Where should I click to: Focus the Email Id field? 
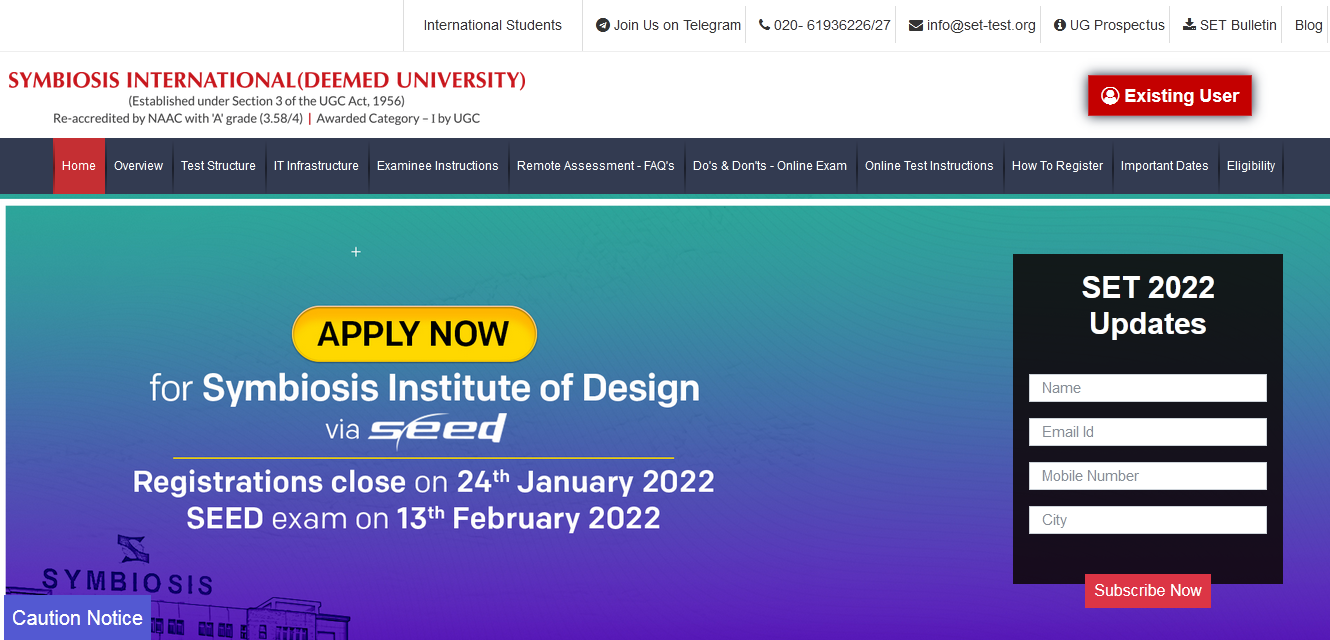[x=1148, y=432]
